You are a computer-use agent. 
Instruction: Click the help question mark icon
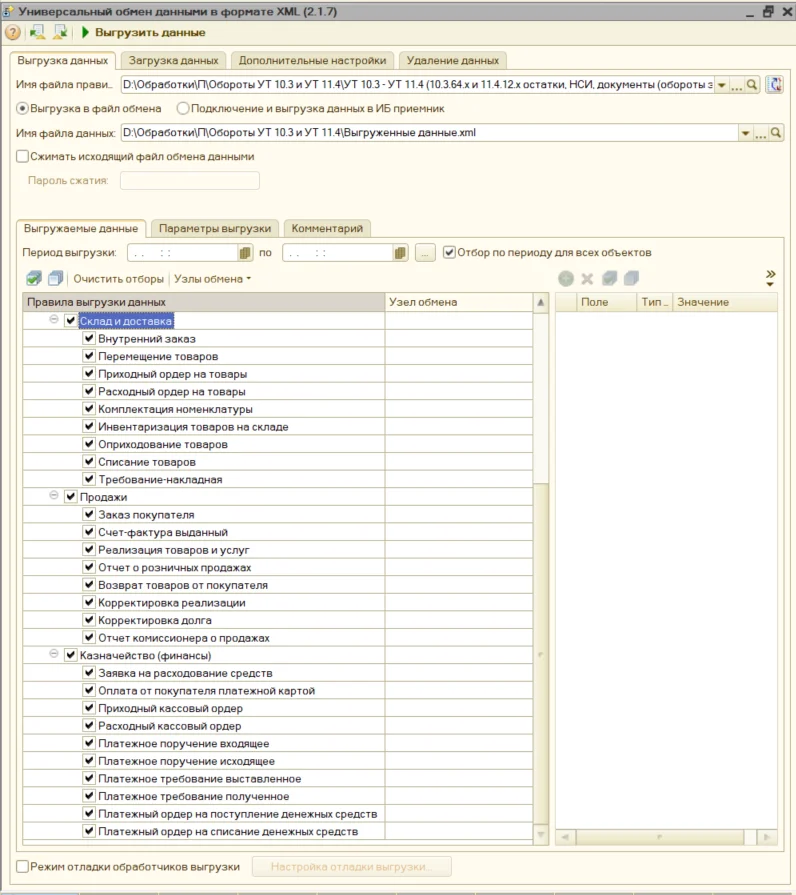[x=13, y=33]
